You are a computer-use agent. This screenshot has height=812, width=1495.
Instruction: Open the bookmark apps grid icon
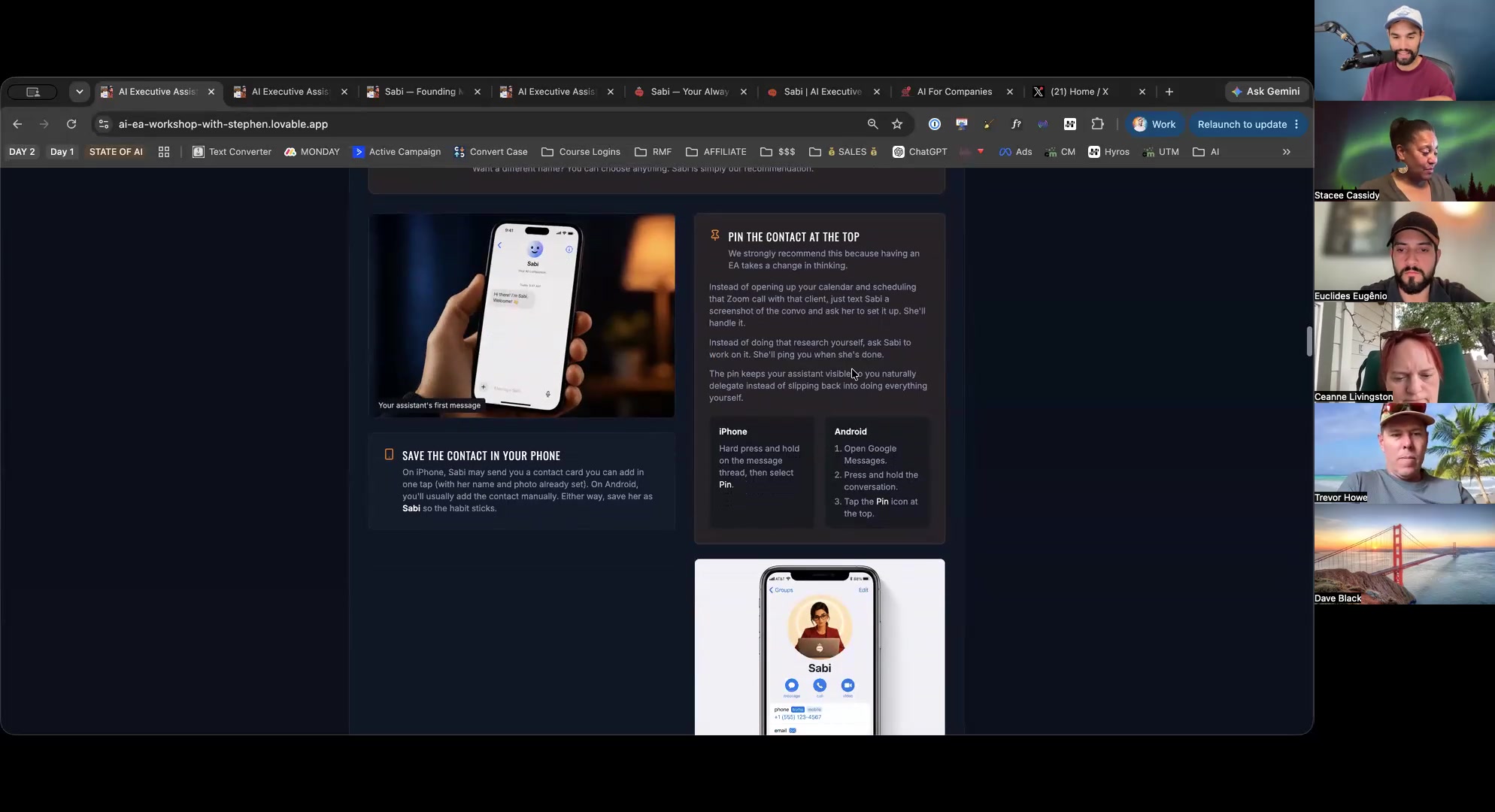(164, 152)
